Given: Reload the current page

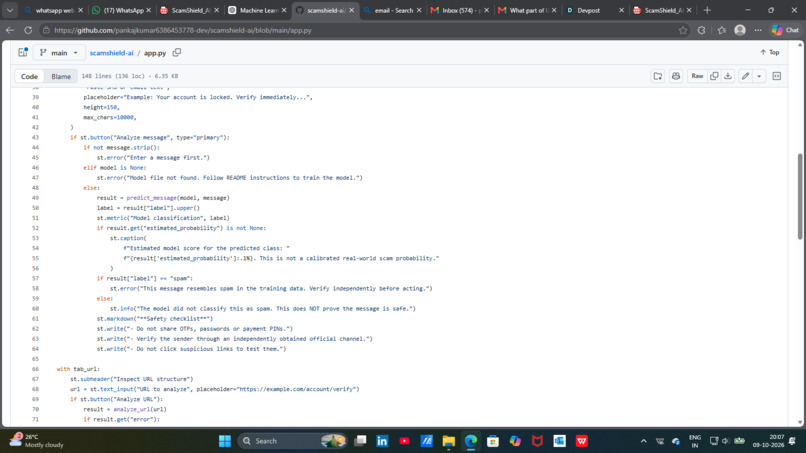Looking at the screenshot, I should coord(28,30).
